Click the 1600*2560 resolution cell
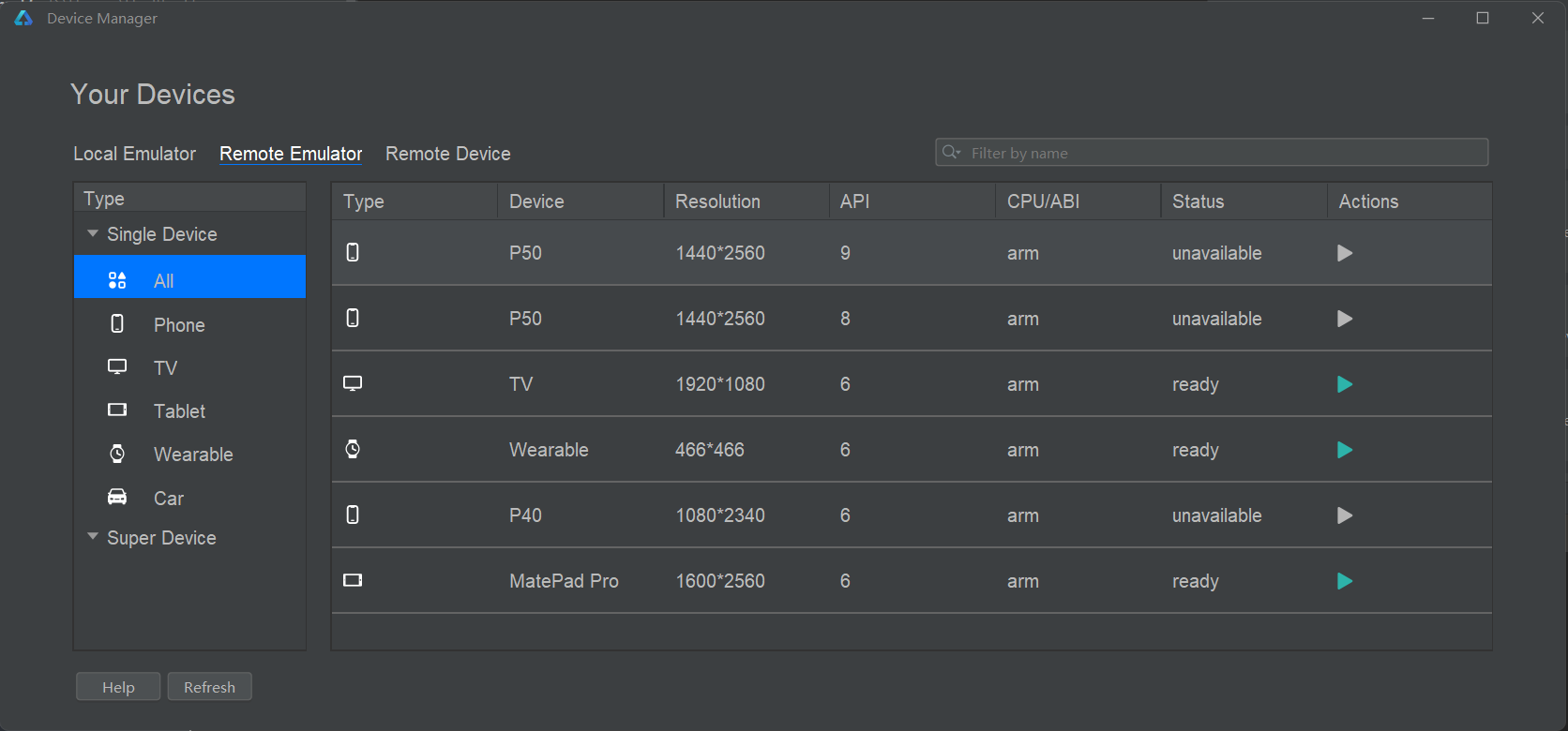The image size is (1568, 731). [720, 581]
